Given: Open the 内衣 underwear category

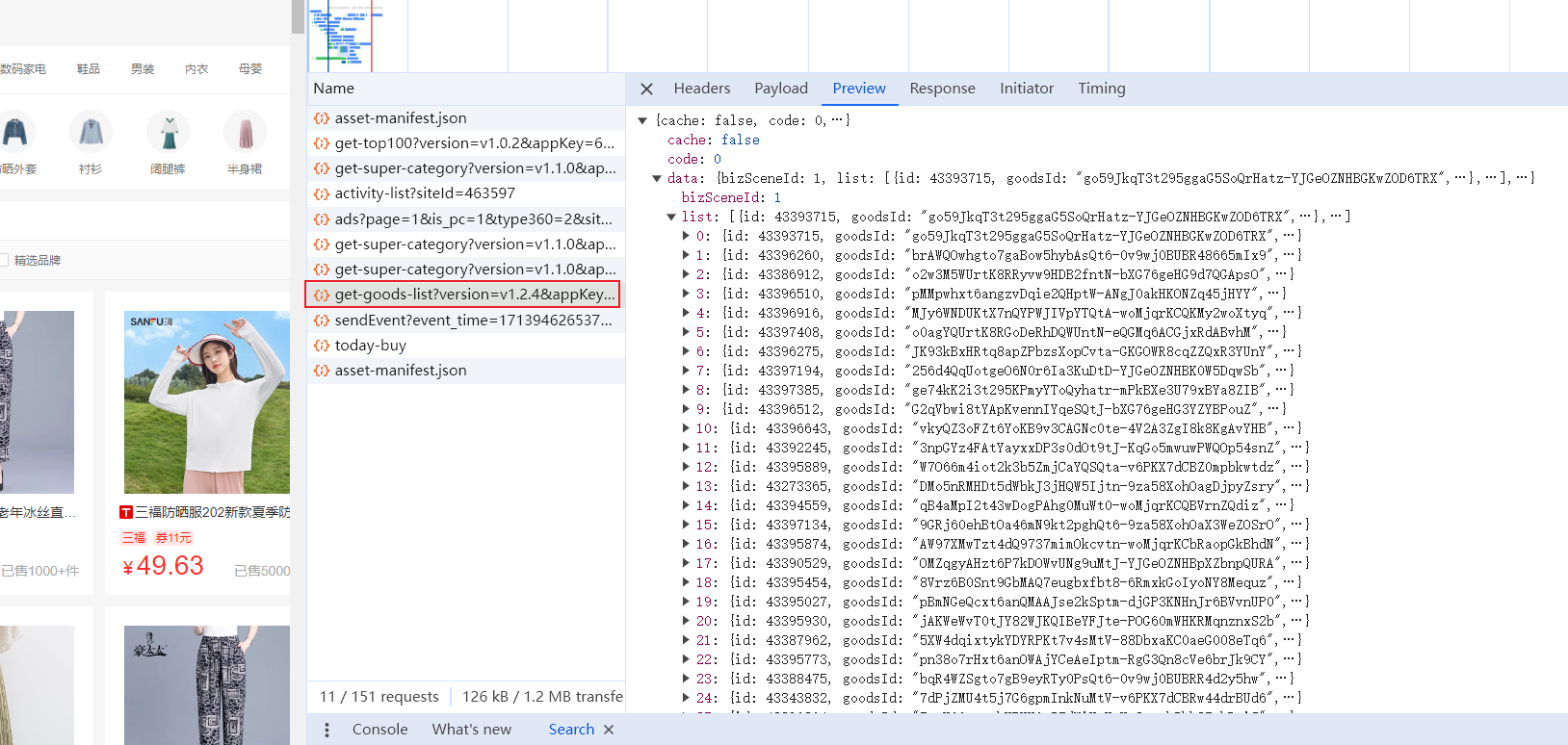Looking at the screenshot, I should (196, 69).
